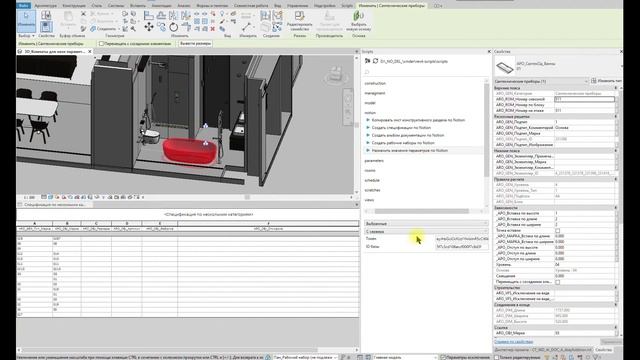This screenshot has height=360, width=640.
Task: Click the Align tool in the Modify panel
Action: 149,16
